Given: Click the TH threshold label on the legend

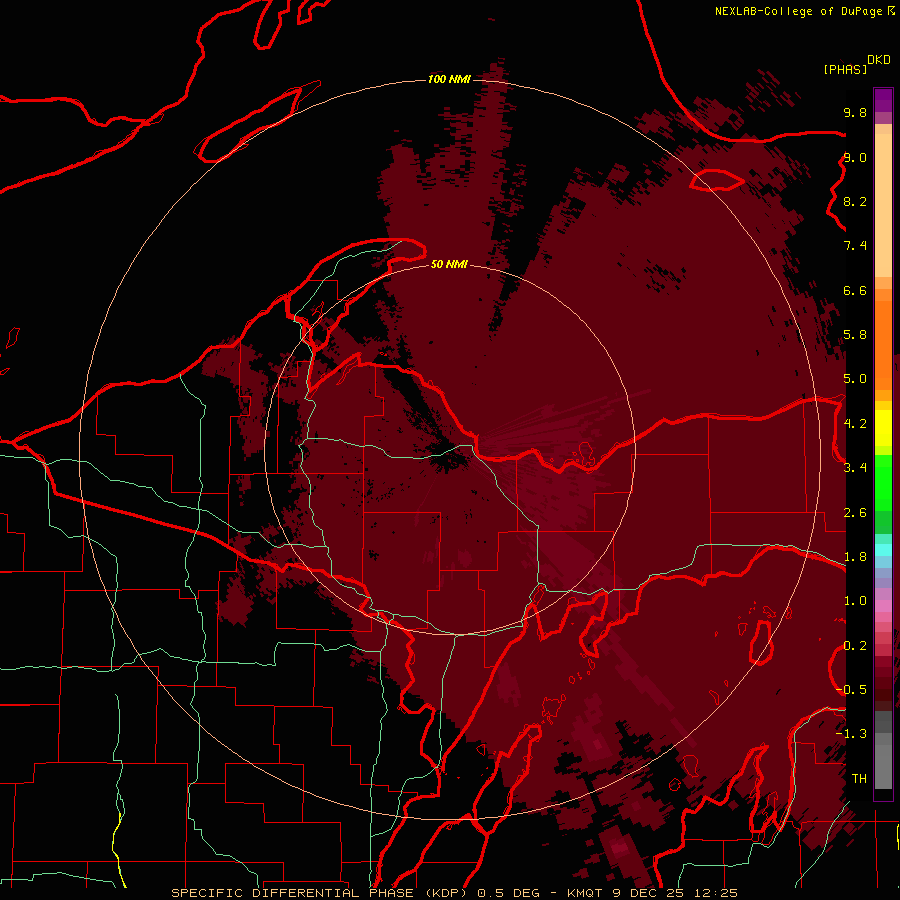Looking at the screenshot, I should point(859,779).
